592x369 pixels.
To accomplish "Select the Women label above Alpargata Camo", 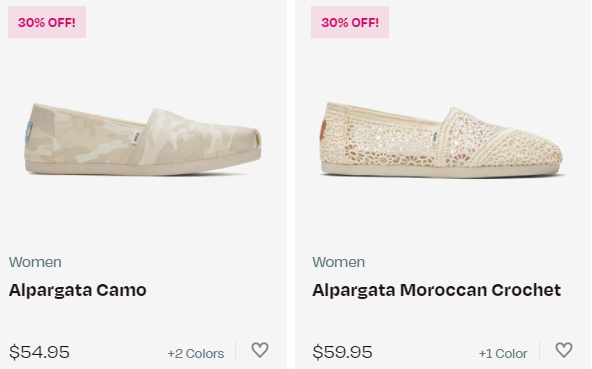I will tap(35, 262).
